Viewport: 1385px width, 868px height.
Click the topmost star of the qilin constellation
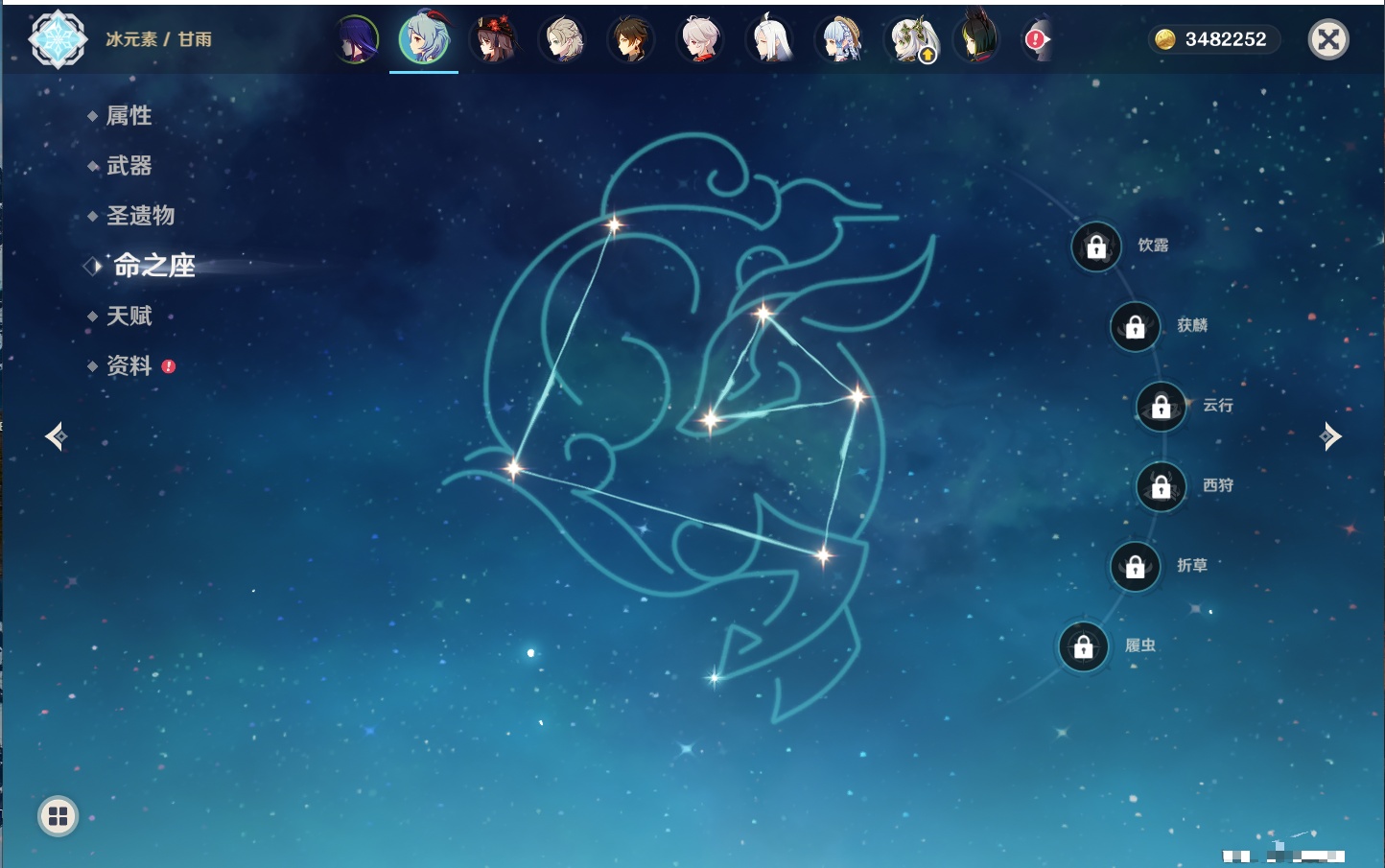point(614,225)
